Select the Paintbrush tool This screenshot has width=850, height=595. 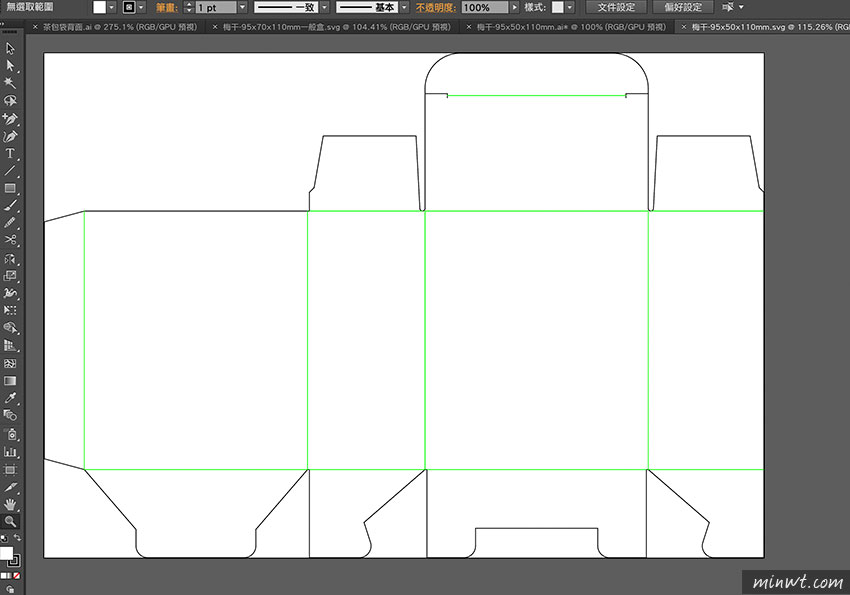pyautogui.click(x=10, y=205)
